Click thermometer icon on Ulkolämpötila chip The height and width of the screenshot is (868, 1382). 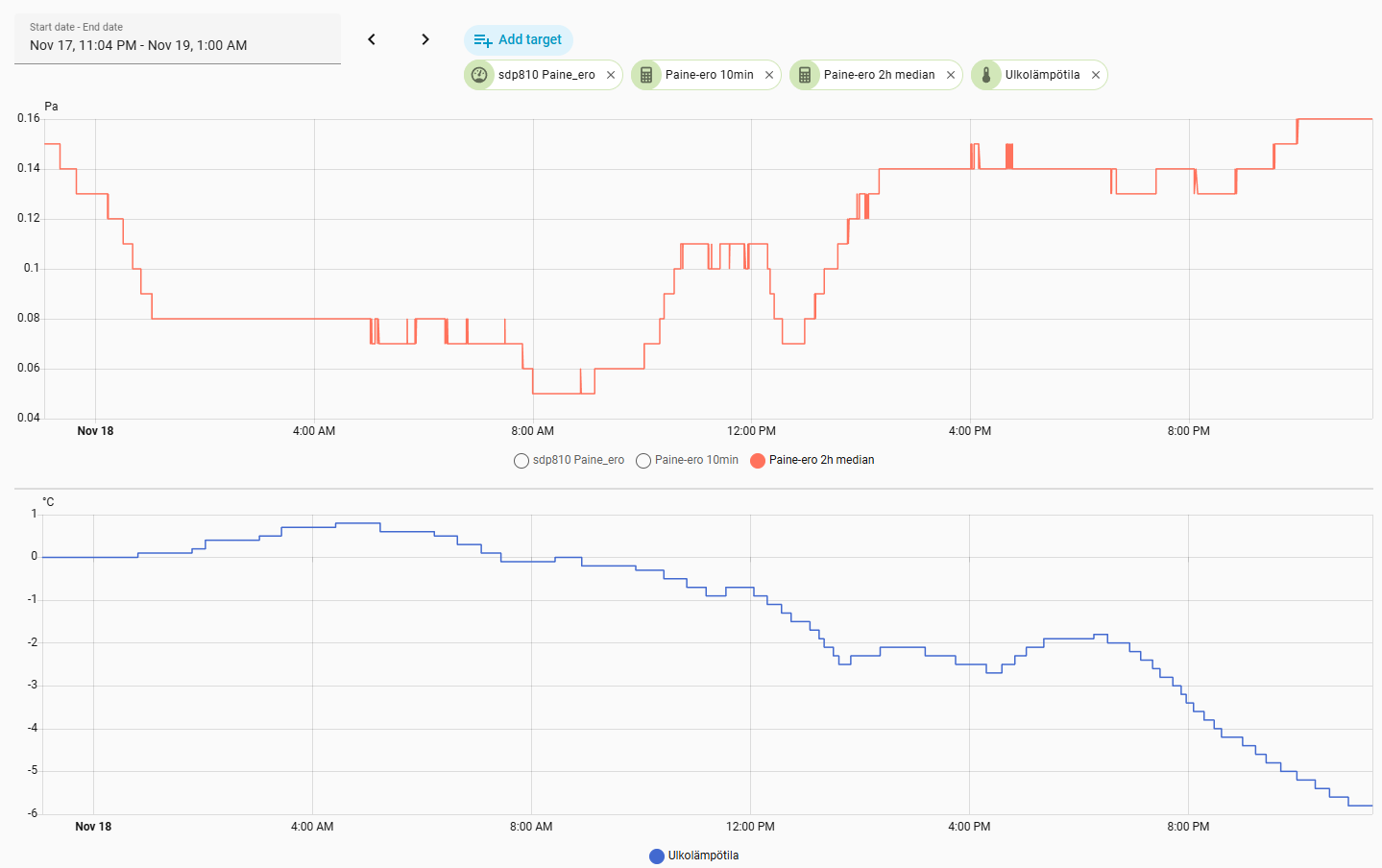tap(986, 75)
